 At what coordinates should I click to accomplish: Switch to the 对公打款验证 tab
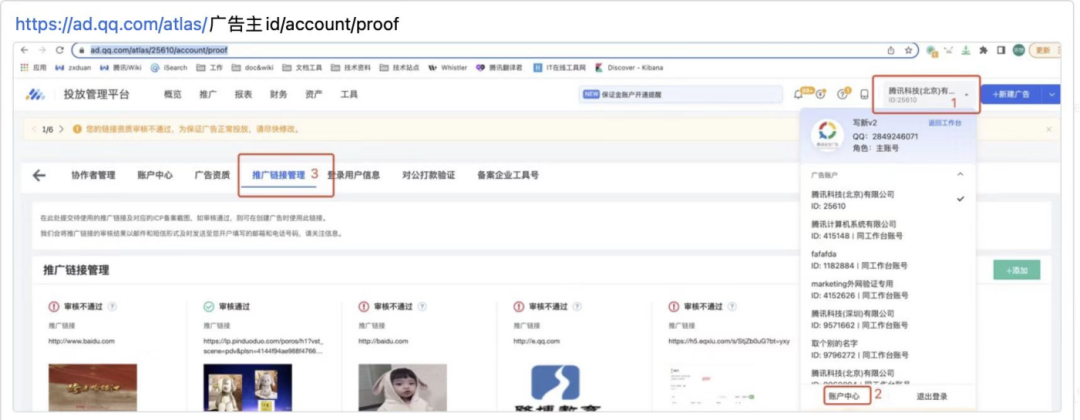428,175
